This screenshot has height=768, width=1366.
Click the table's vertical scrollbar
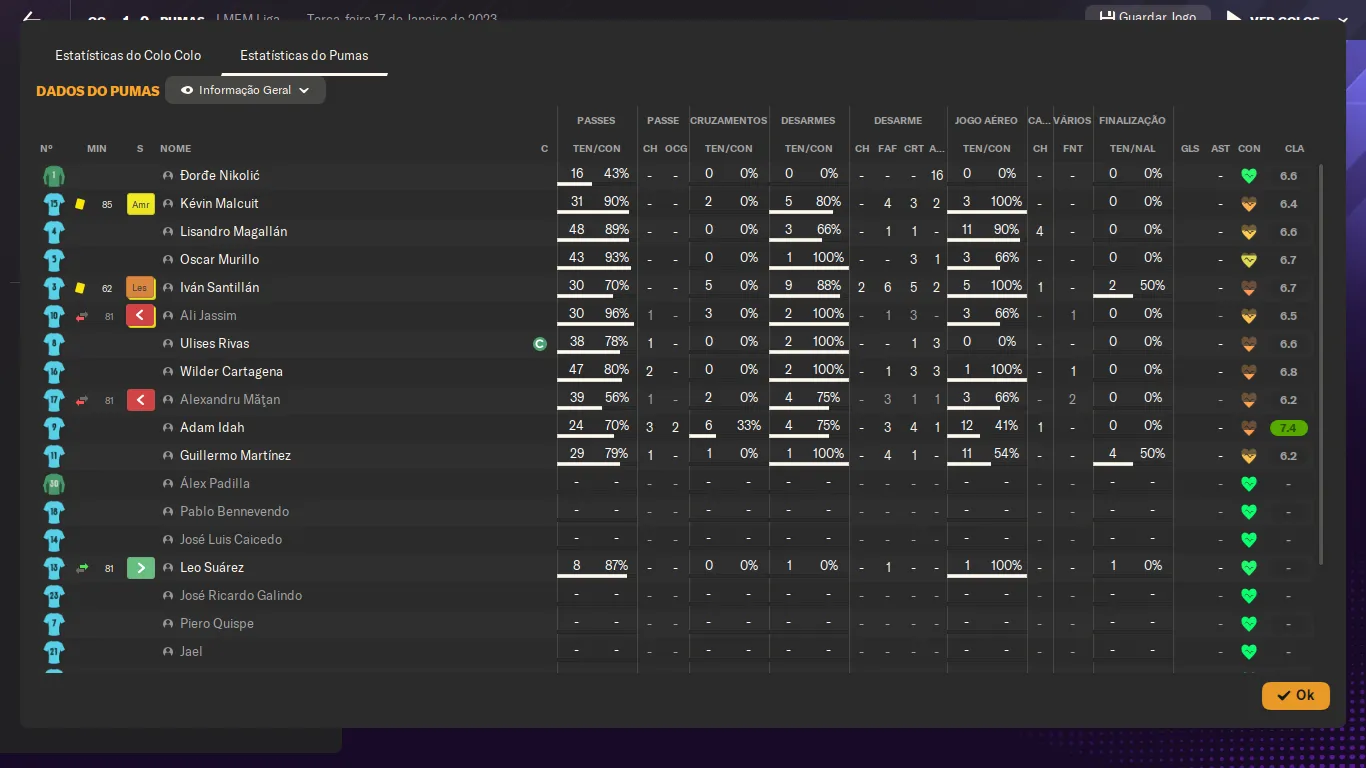[x=1321, y=365]
